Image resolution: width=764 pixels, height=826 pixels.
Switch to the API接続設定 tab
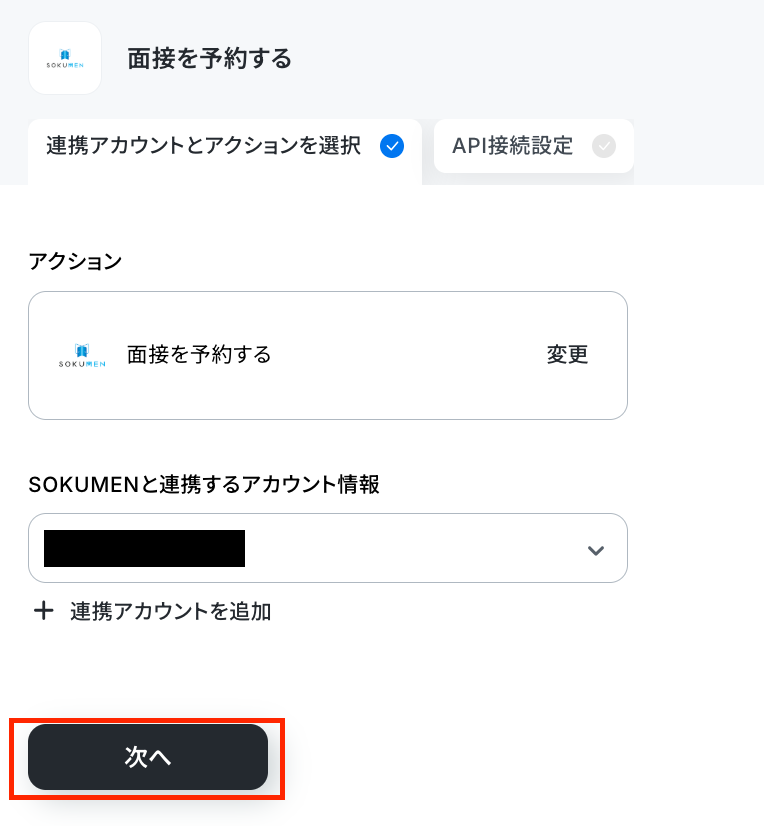click(533, 146)
